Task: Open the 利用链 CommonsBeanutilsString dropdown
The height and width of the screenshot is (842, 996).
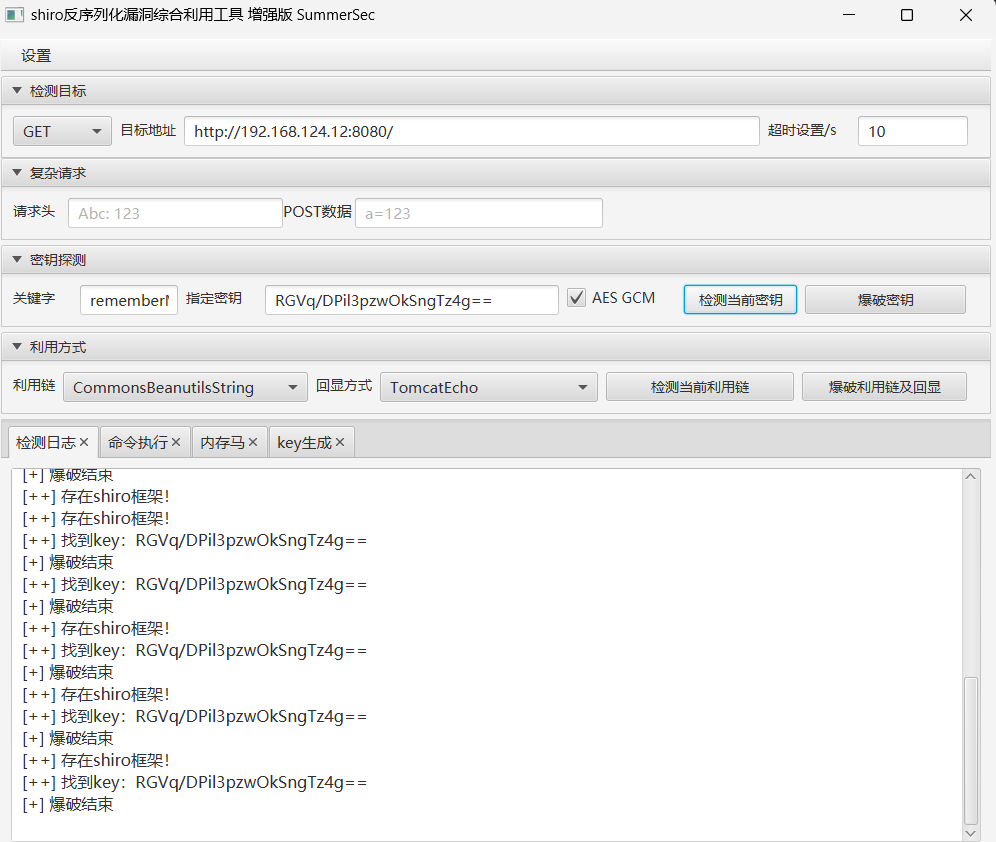Action: coord(185,387)
